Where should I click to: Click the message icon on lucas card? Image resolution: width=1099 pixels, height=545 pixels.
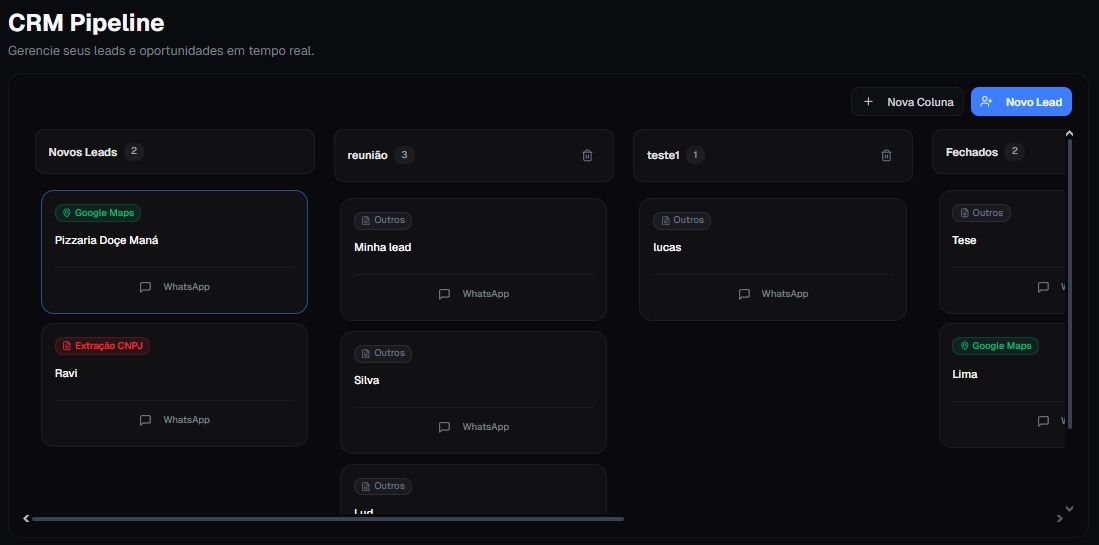point(744,294)
